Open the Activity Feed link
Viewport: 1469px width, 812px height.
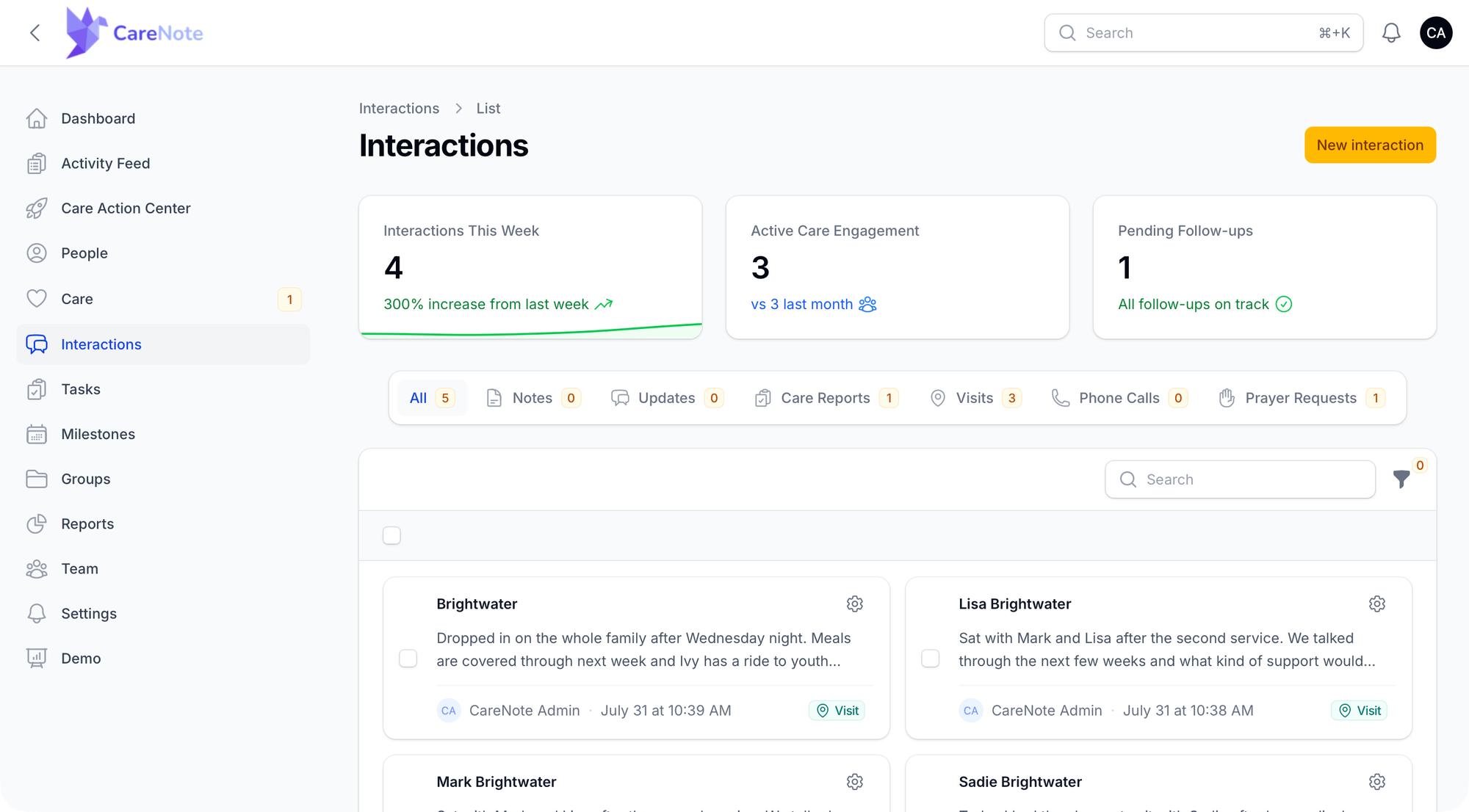tap(106, 164)
